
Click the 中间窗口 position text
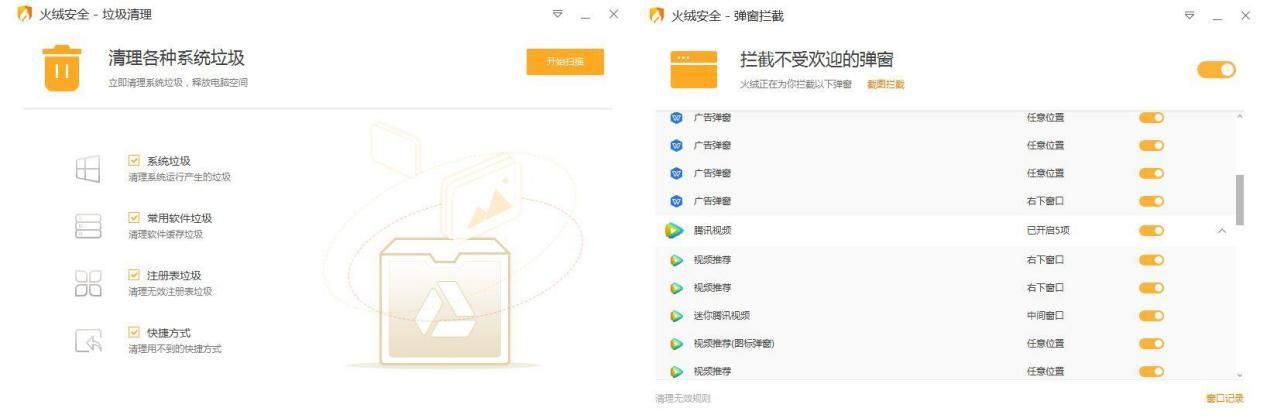point(1045,316)
